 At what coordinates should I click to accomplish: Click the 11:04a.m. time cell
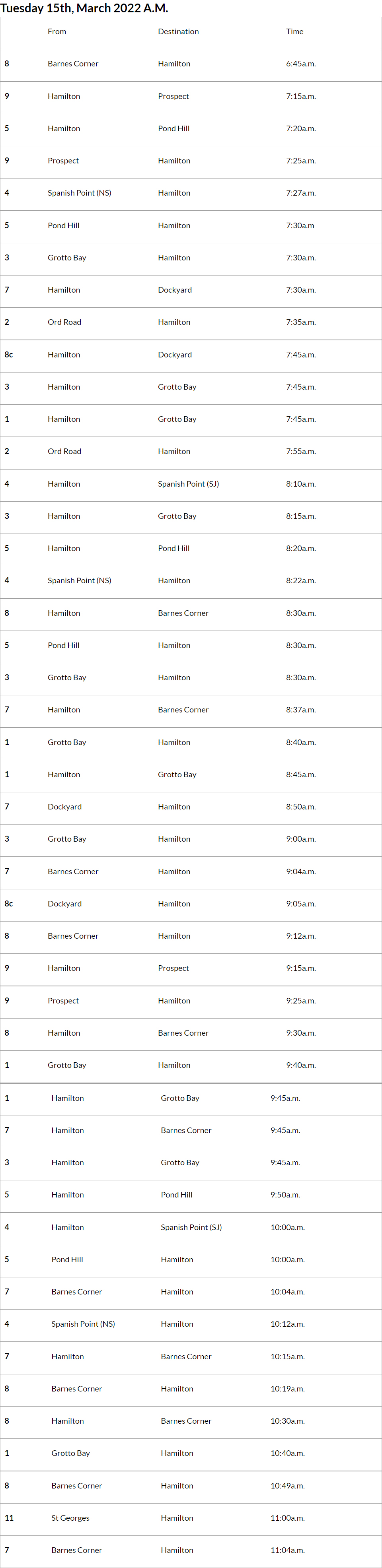tap(287, 1550)
